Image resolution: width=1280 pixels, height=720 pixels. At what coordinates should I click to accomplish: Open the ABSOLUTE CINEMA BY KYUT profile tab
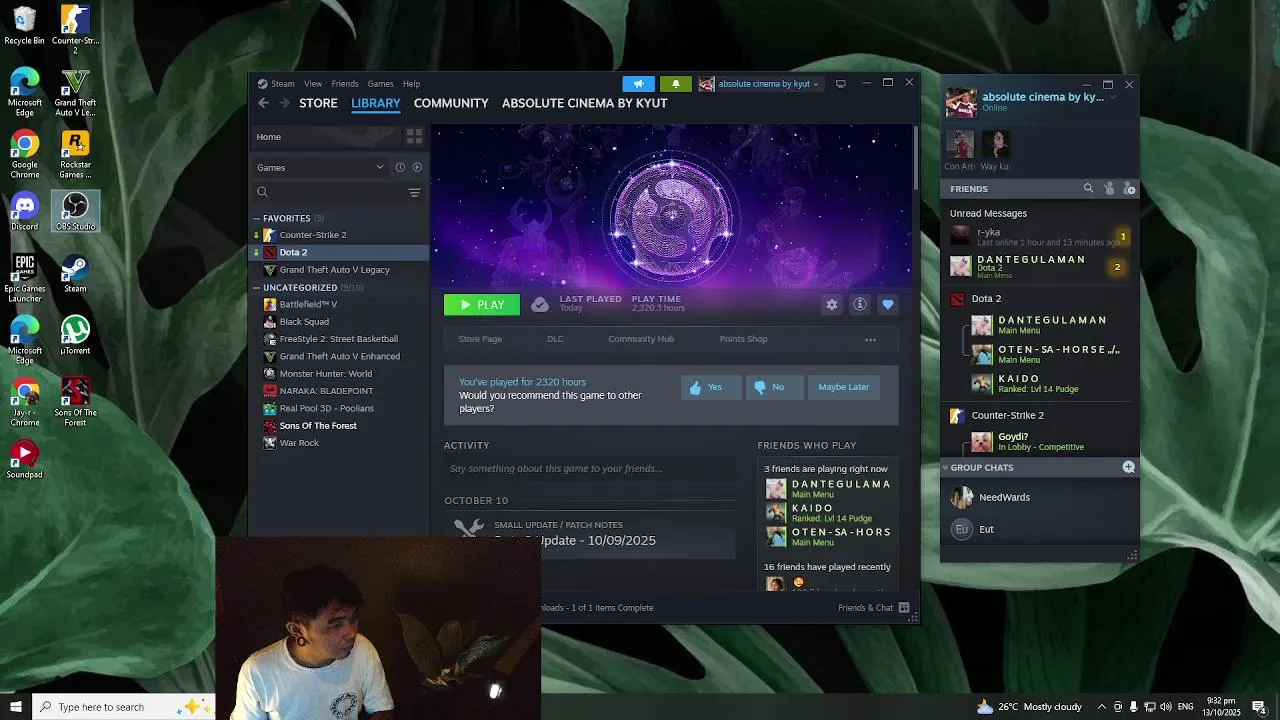[584, 103]
